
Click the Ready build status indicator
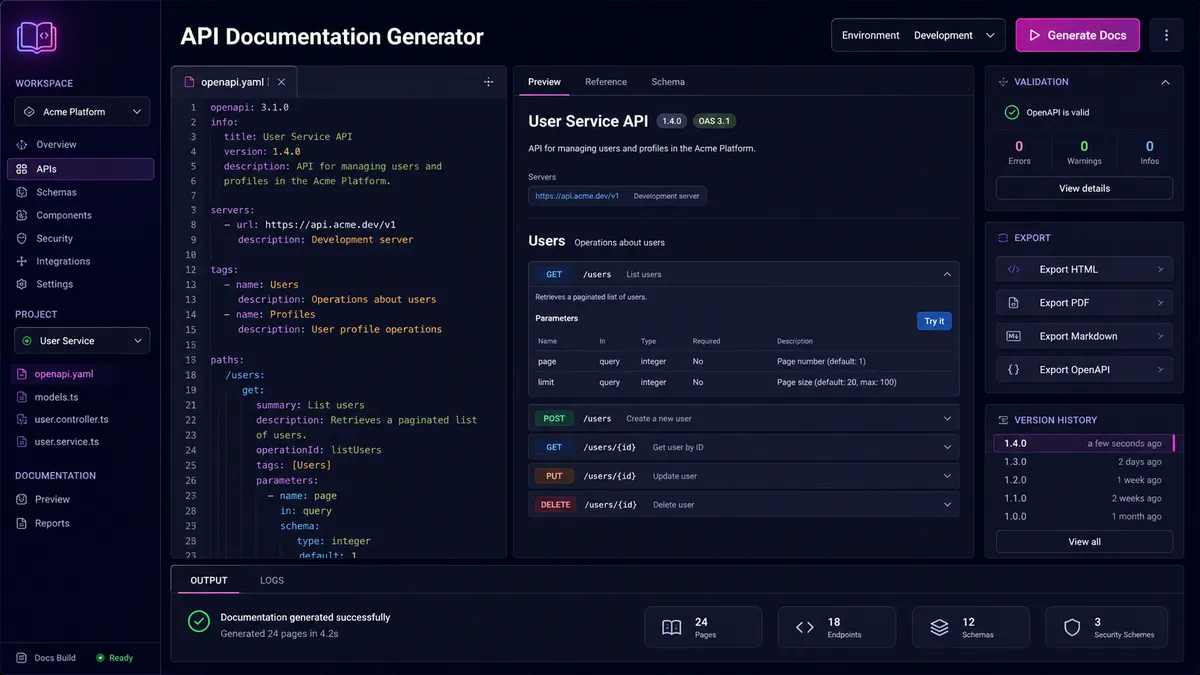tap(114, 658)
